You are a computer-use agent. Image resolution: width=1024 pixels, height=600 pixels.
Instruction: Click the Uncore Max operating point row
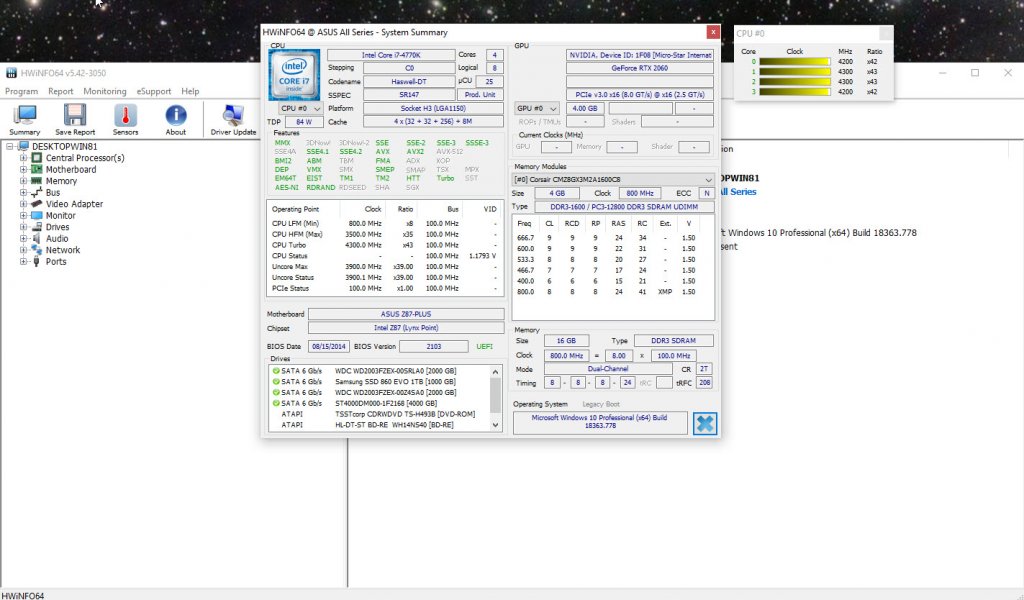385,266
